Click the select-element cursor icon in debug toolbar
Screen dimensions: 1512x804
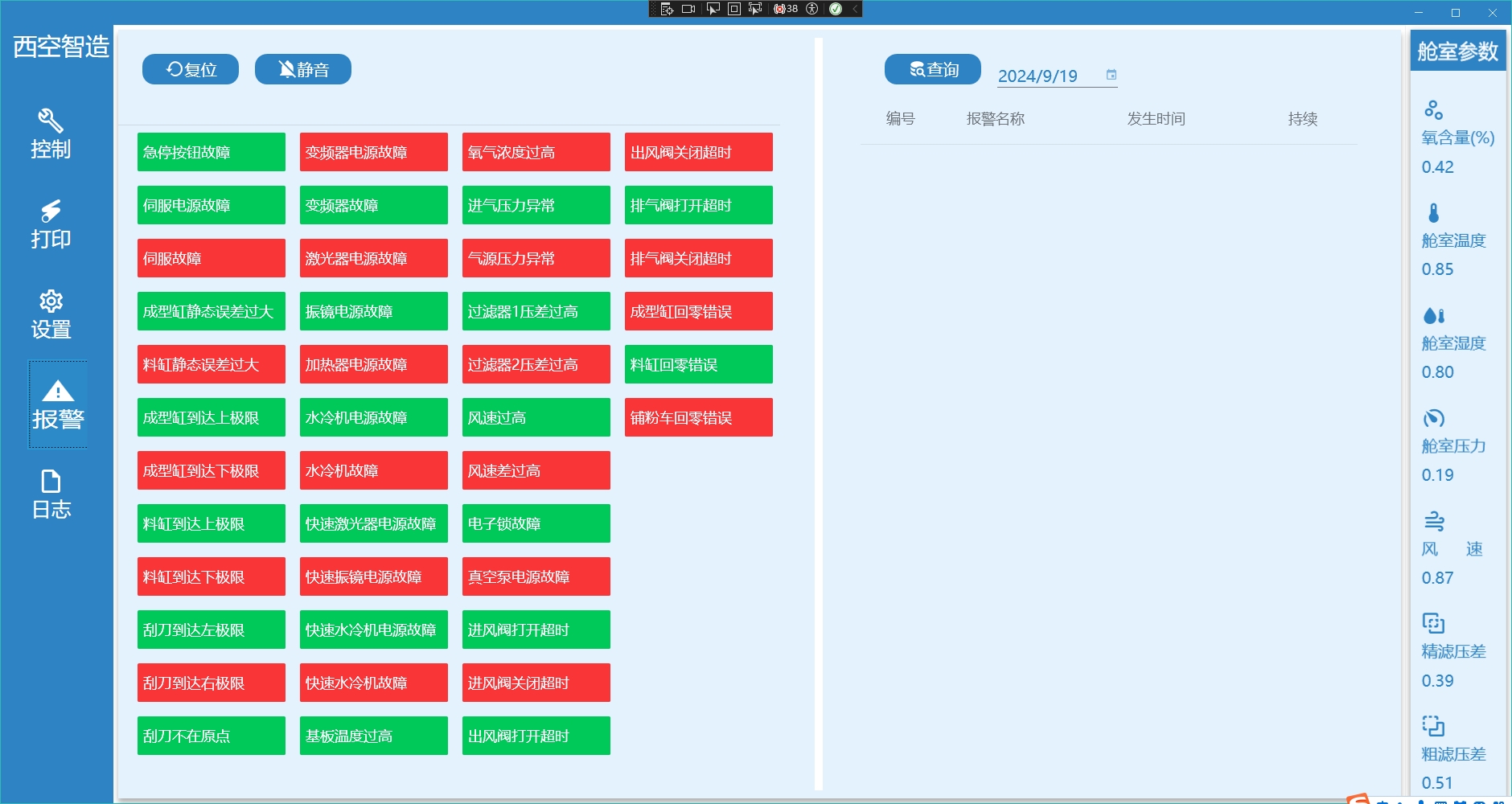coord(713,9)
